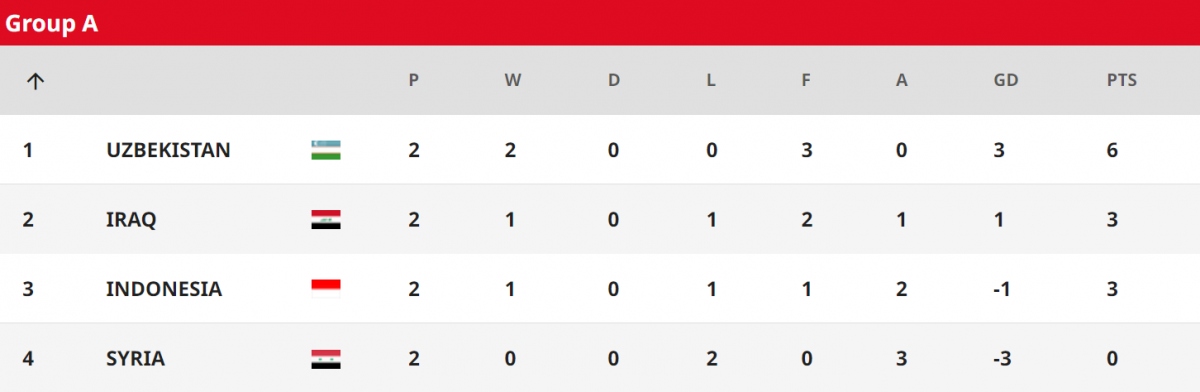Click the Indonesia flag icon
This screenshot has width=1200, height=392.
[x=326, y=289]
